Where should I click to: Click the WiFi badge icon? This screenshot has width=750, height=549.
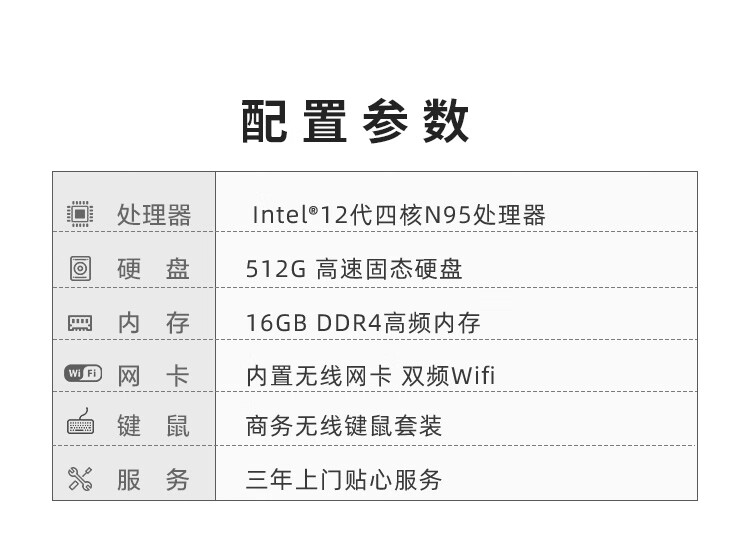coord(83,374)
